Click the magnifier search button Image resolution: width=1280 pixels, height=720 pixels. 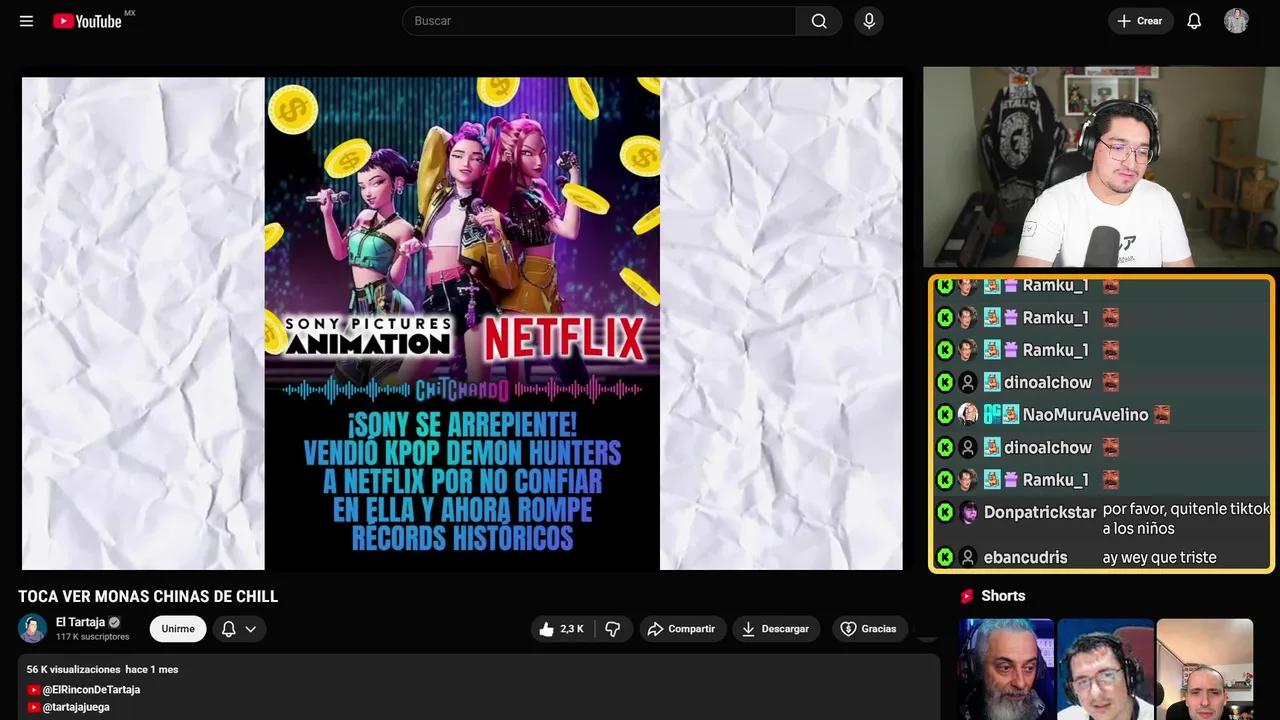point(819,21)
